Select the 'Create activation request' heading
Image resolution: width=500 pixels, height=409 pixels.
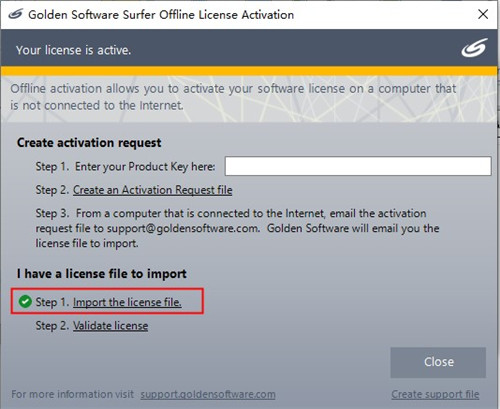tap(89, 143)
